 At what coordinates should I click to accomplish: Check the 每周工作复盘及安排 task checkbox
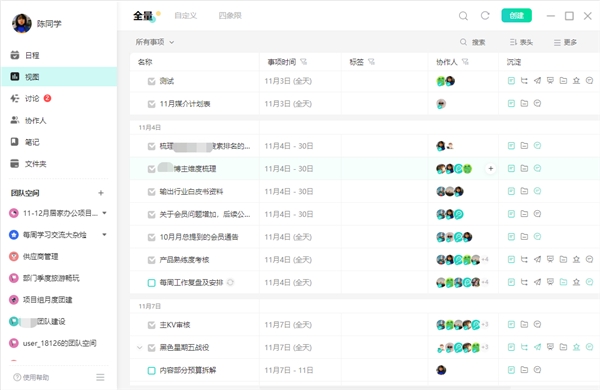coord(152,283)
